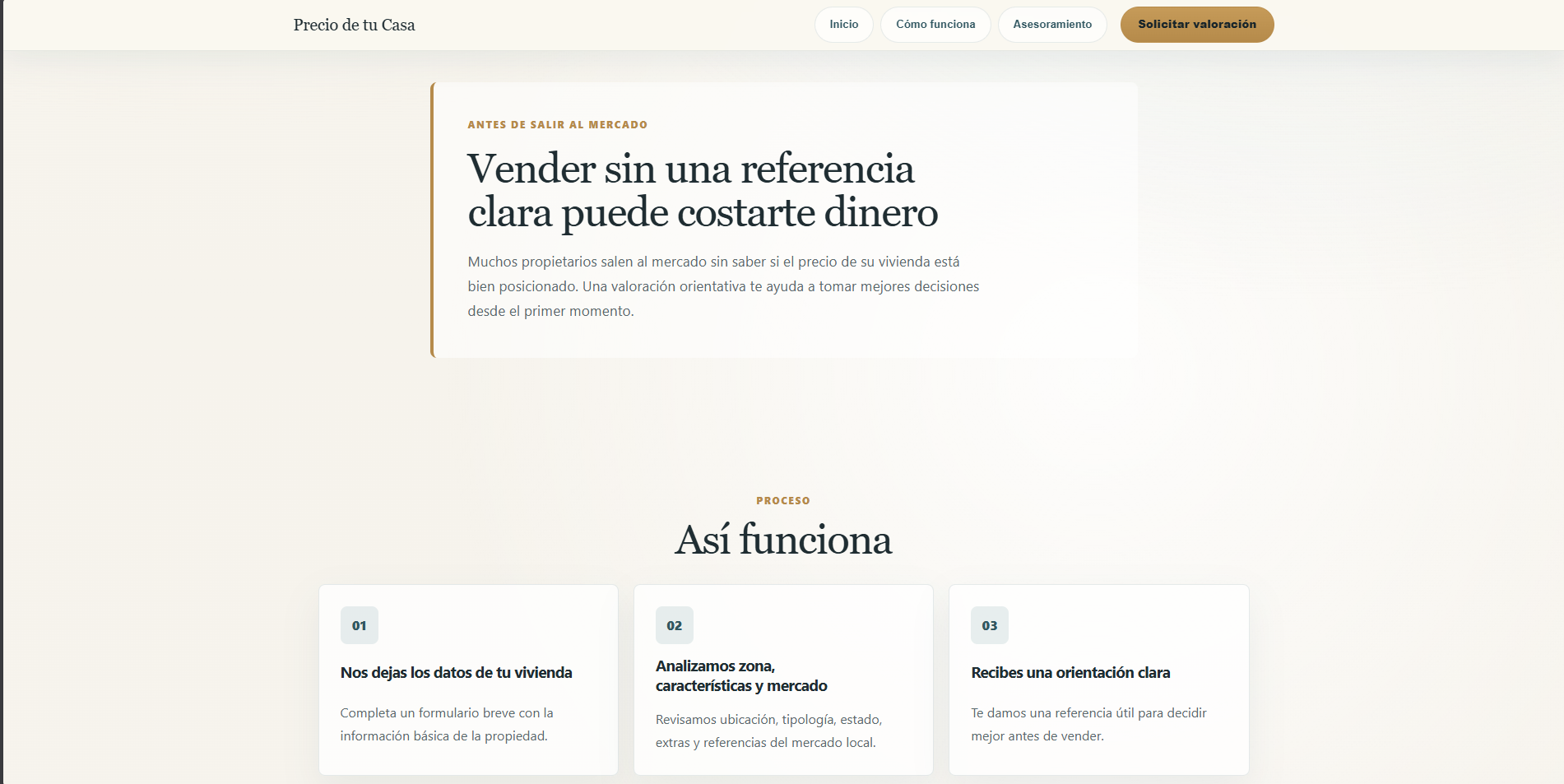Screen dimensions: 1564x784
Task: Click the 'ANTES DE SALIR AL MERCADO' label
Action: click(558, 125)
